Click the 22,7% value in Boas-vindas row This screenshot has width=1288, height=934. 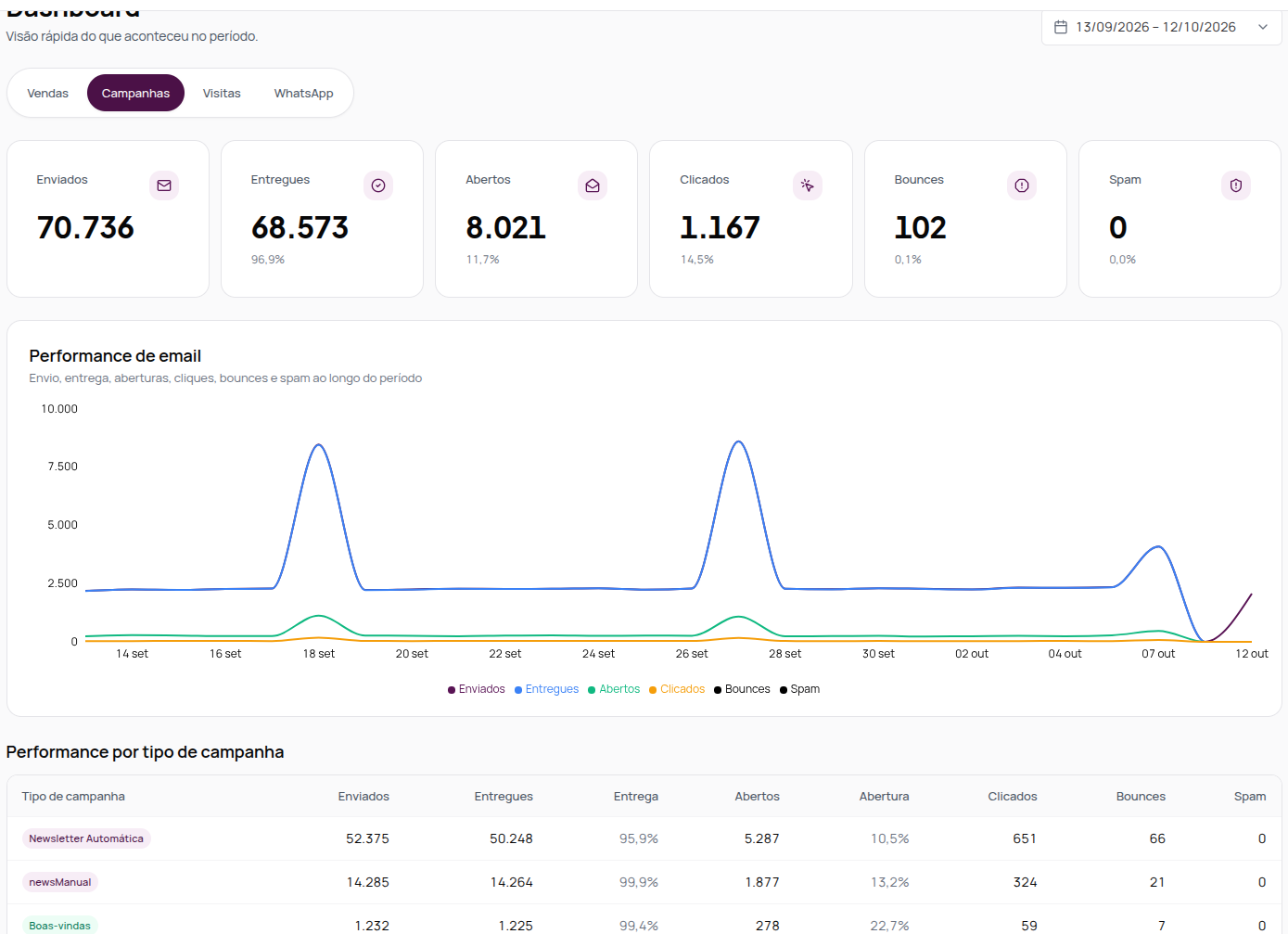pos(889,926)
